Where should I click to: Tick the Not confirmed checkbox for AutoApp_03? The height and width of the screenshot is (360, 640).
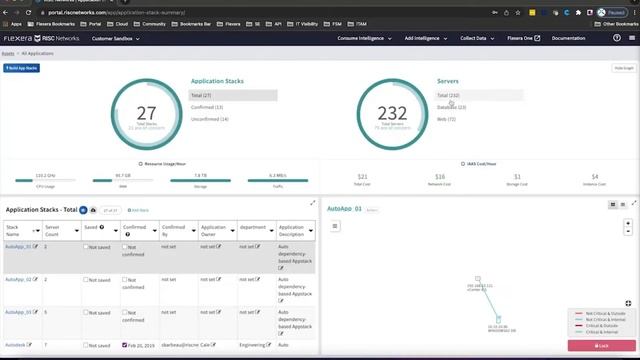click(x=124, y=312)
